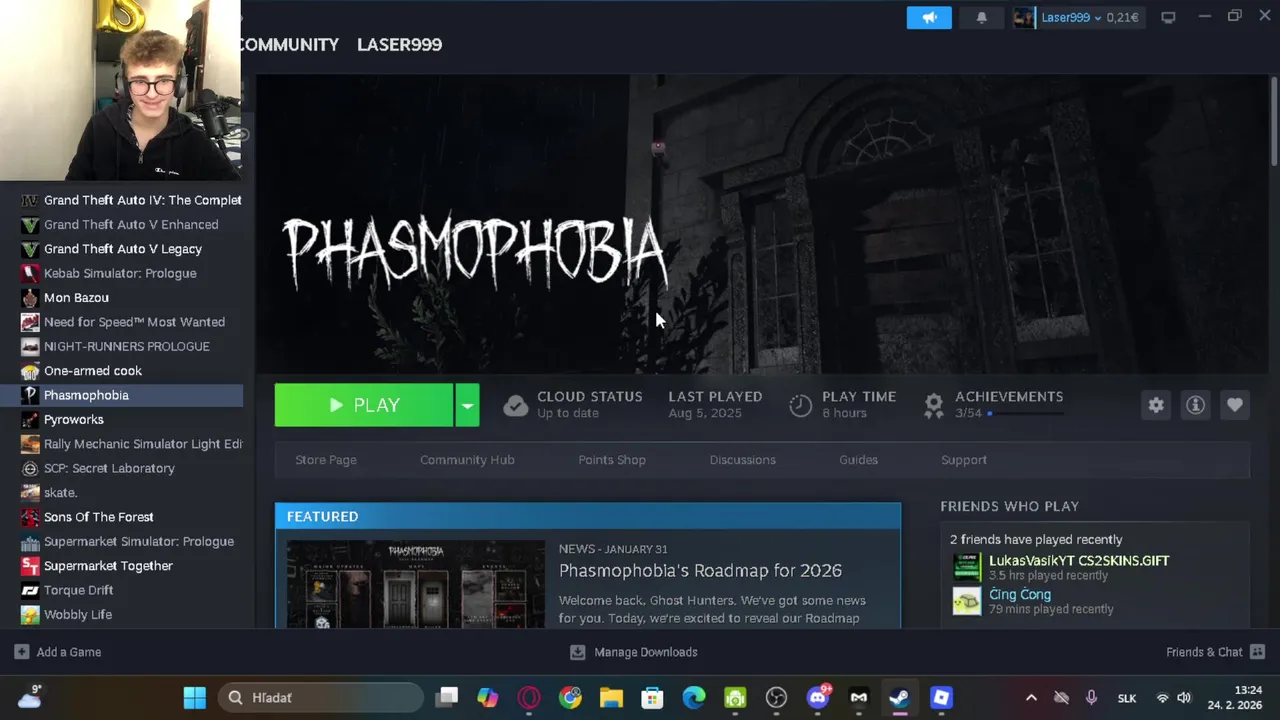Open File Explorer from the taskbar
This screenshot has width=1280, height=720.
click(611, 697)
